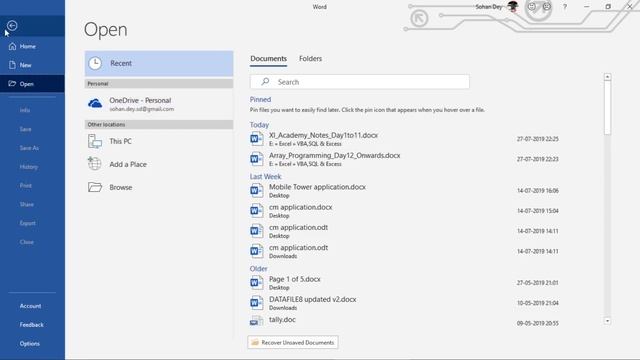This screenshot has width=640, height=360.
Task: Select the Recent location
Action: coord(159,63)
